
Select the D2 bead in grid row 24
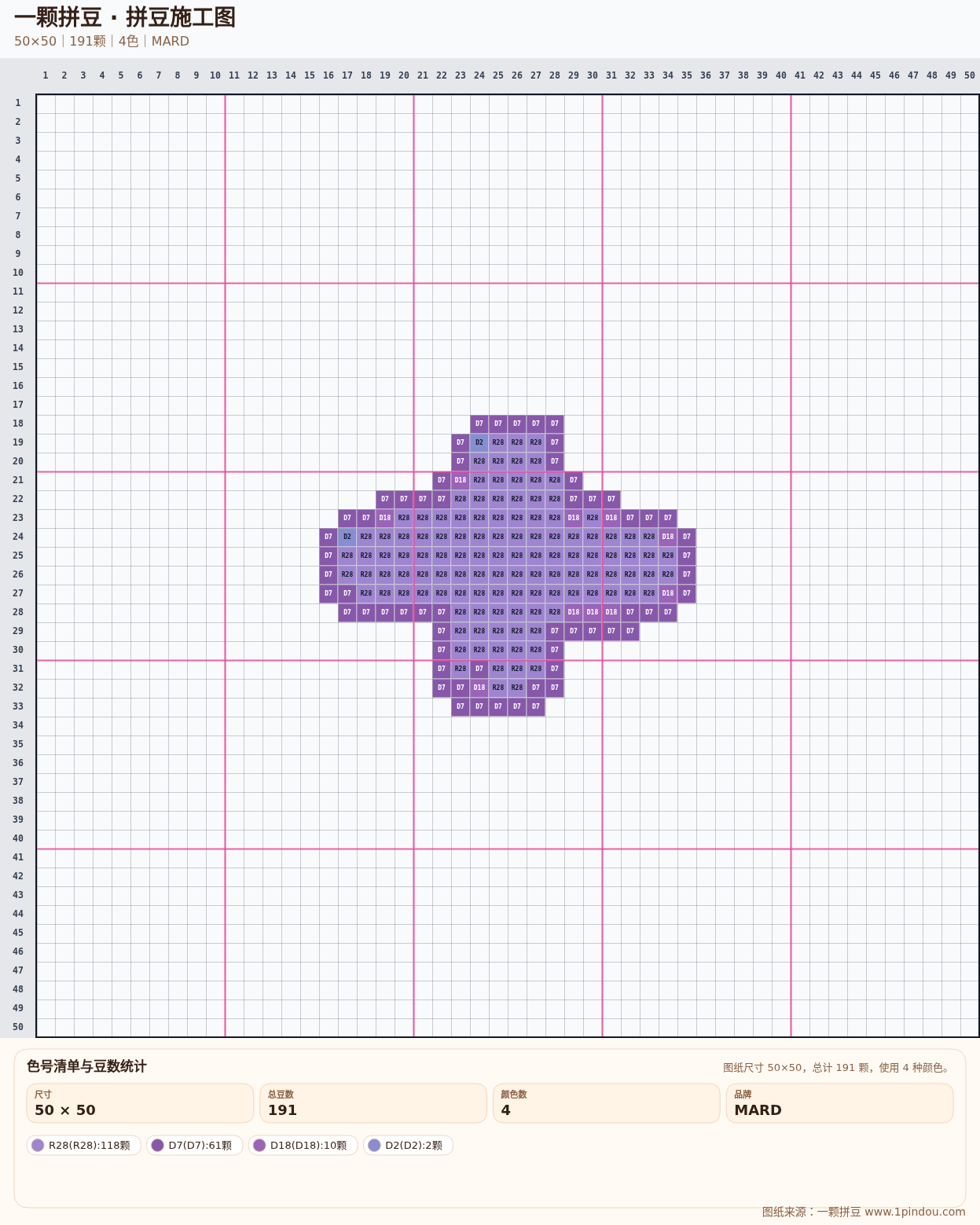tap(347, 537)
